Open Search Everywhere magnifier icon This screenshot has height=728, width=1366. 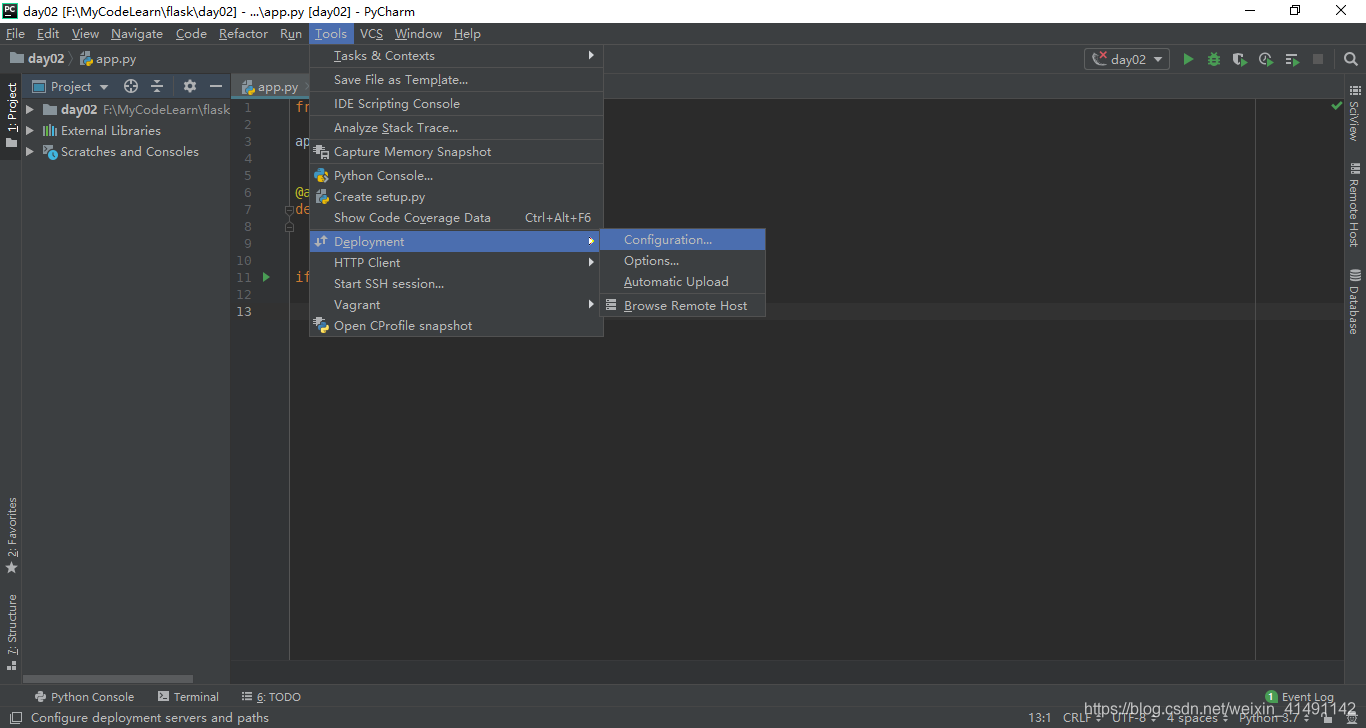pos(1350,59)
